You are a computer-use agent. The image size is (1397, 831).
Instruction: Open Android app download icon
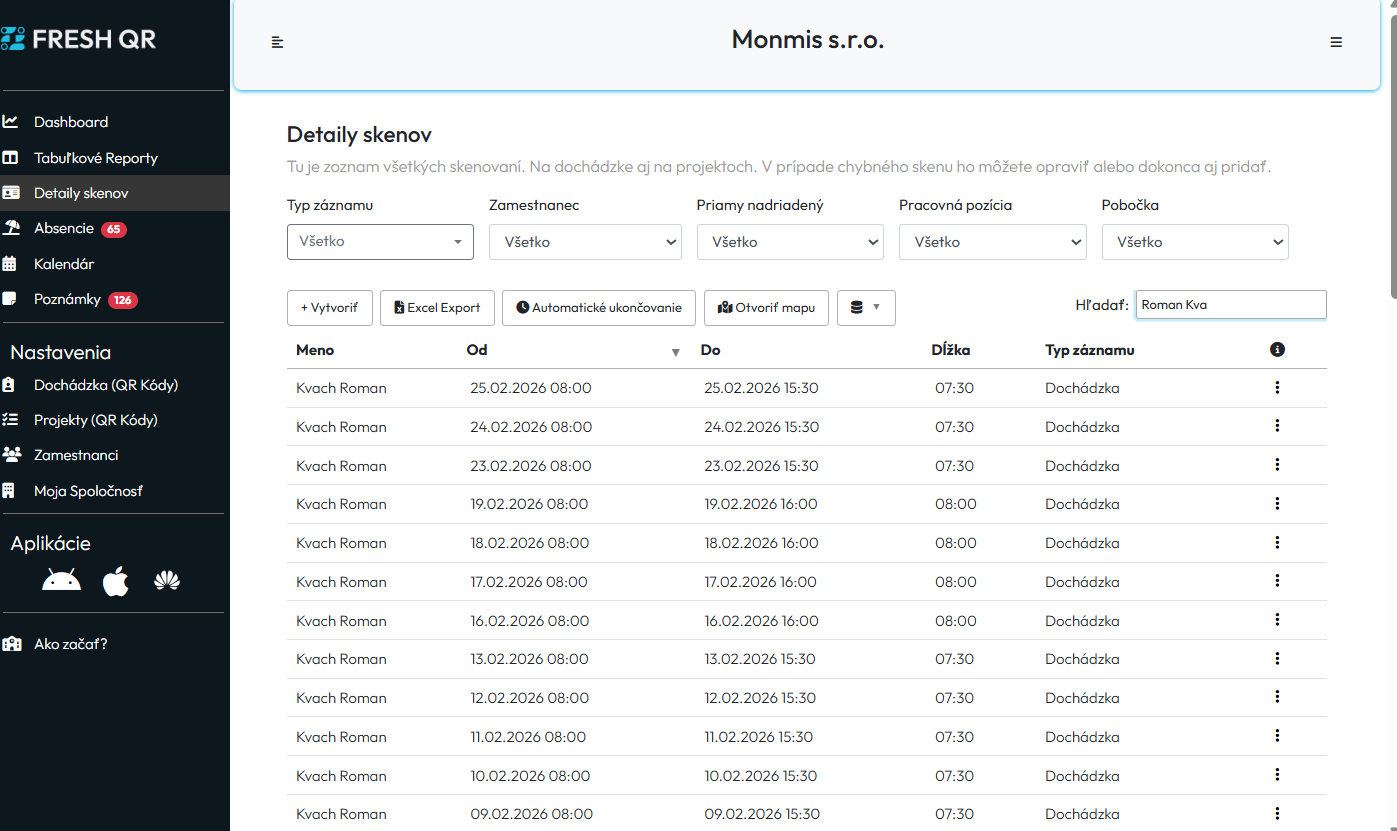[x=61, y=581]
